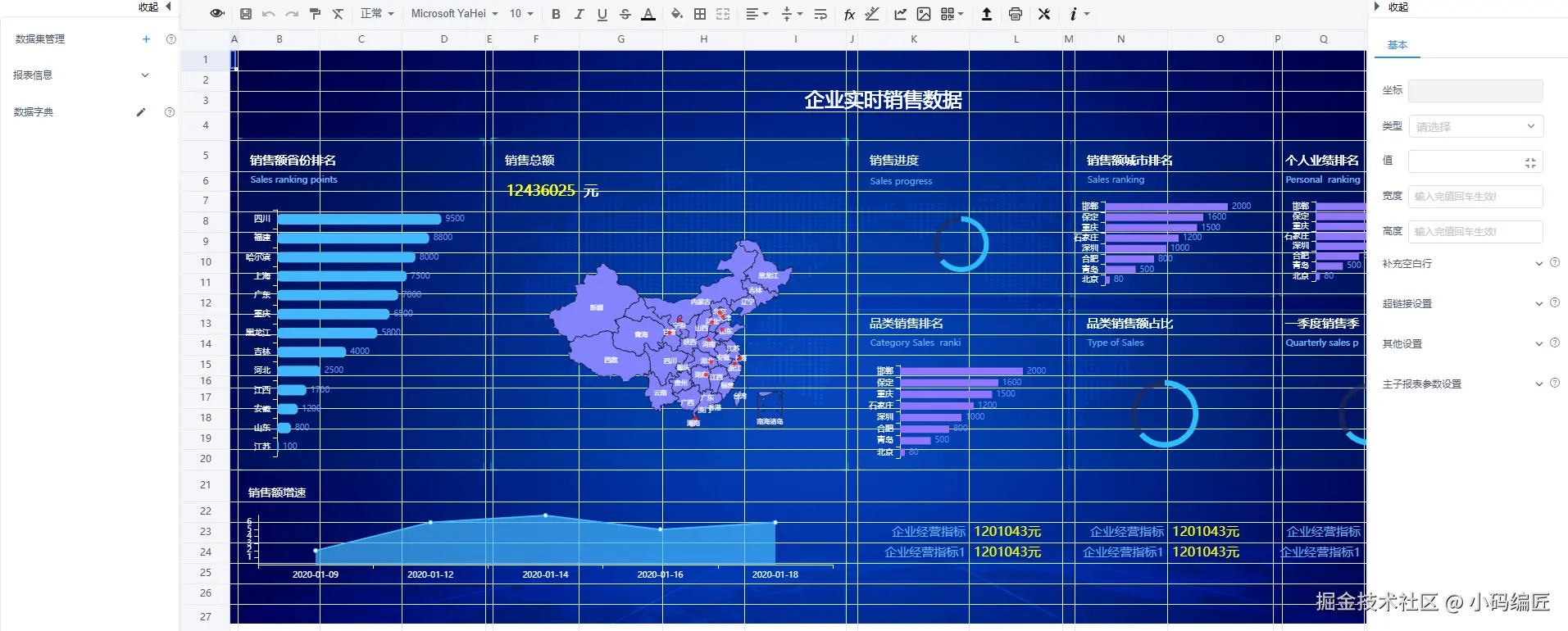Click the '销售进度' heading
1568x631 pixels.
click(894, 161)
